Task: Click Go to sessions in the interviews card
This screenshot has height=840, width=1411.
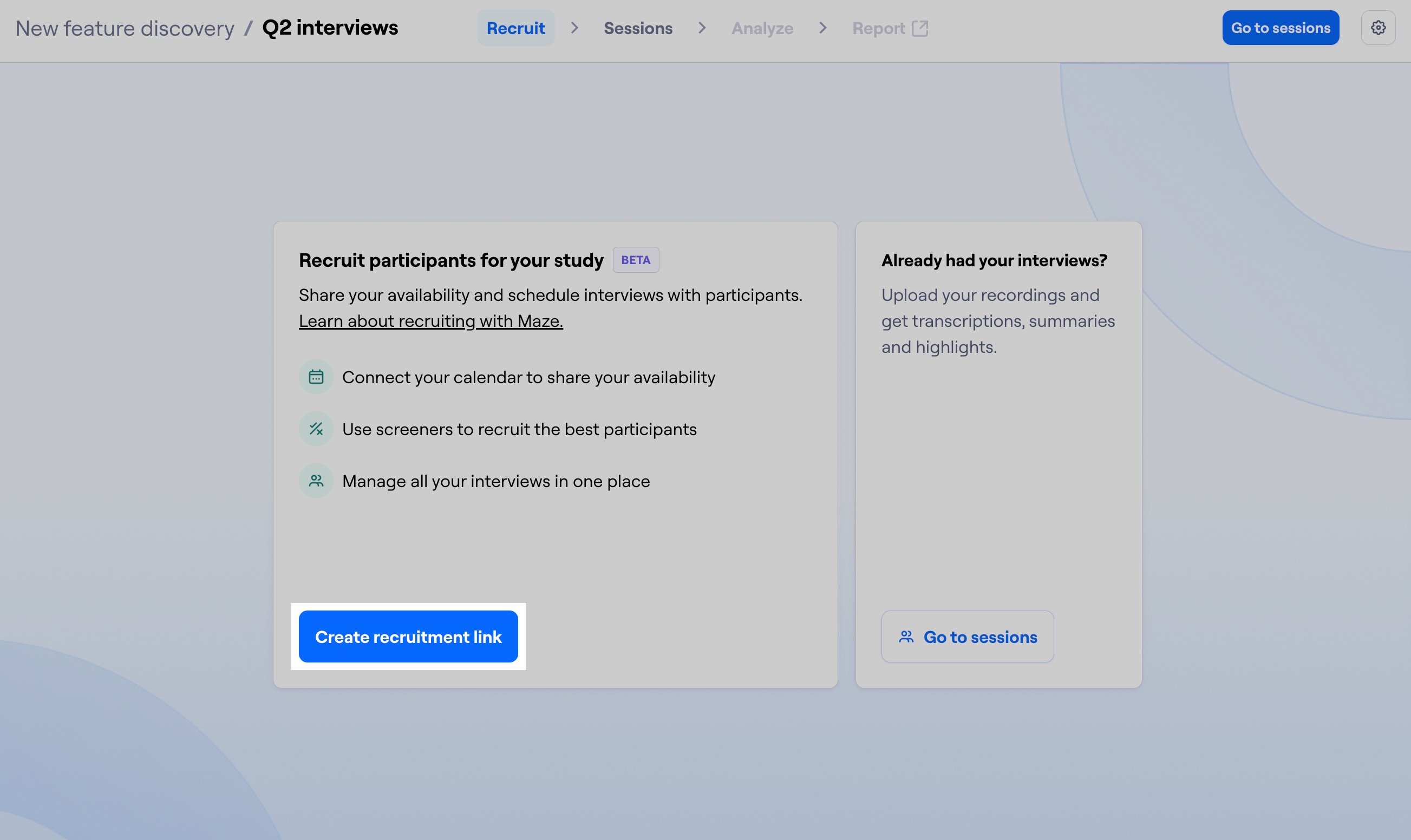Action: [x=967, y=636]
